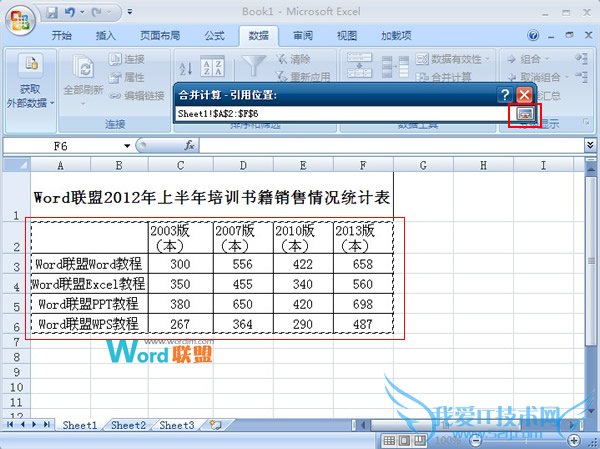Click the Filter funnel icon
This screenshot has height=449, width=600.
point(254,66)
